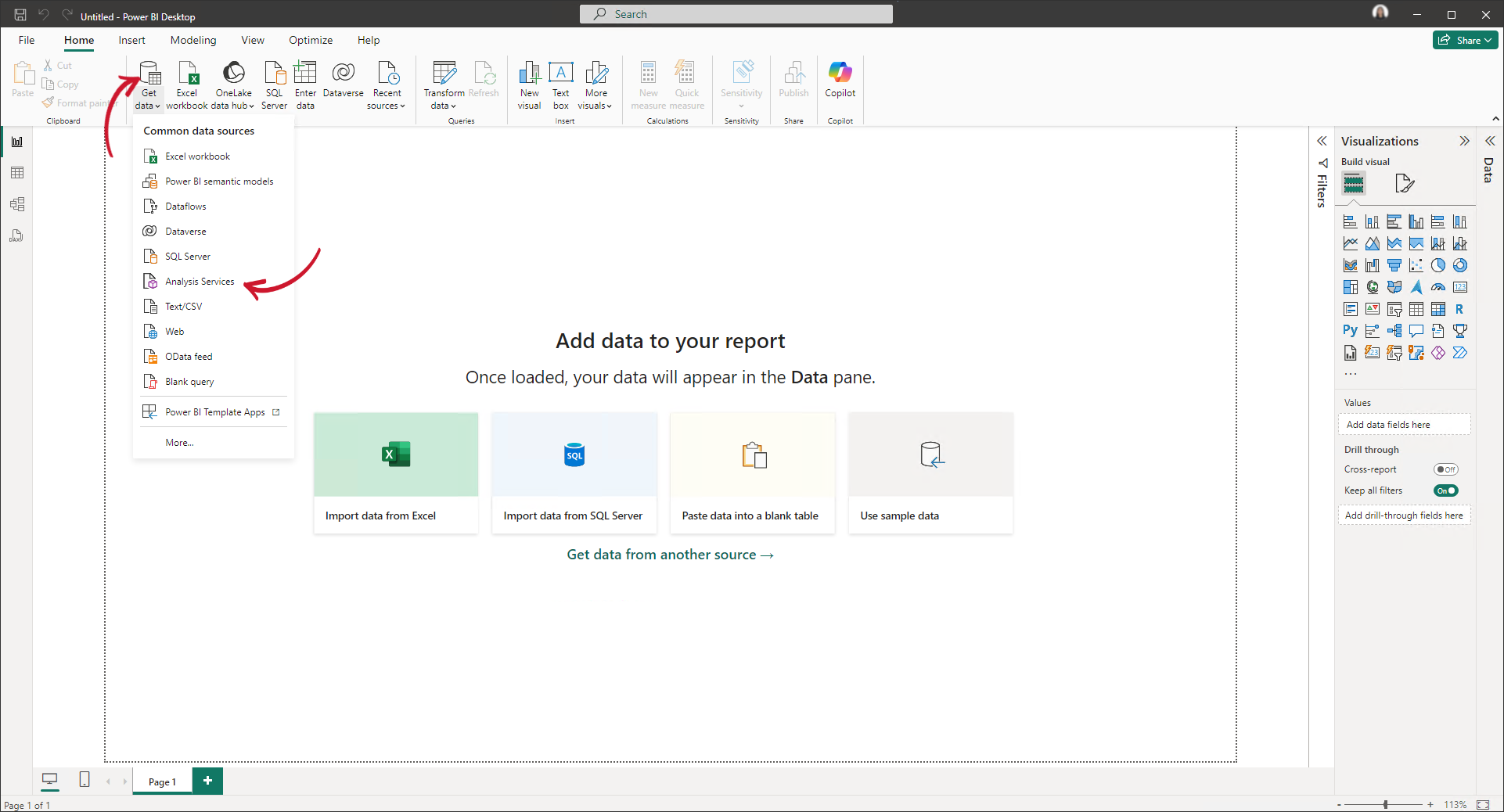This screenshot has height=812, width=1504.
Task: Select the R script visual icon
Action: click(1460, 310)
